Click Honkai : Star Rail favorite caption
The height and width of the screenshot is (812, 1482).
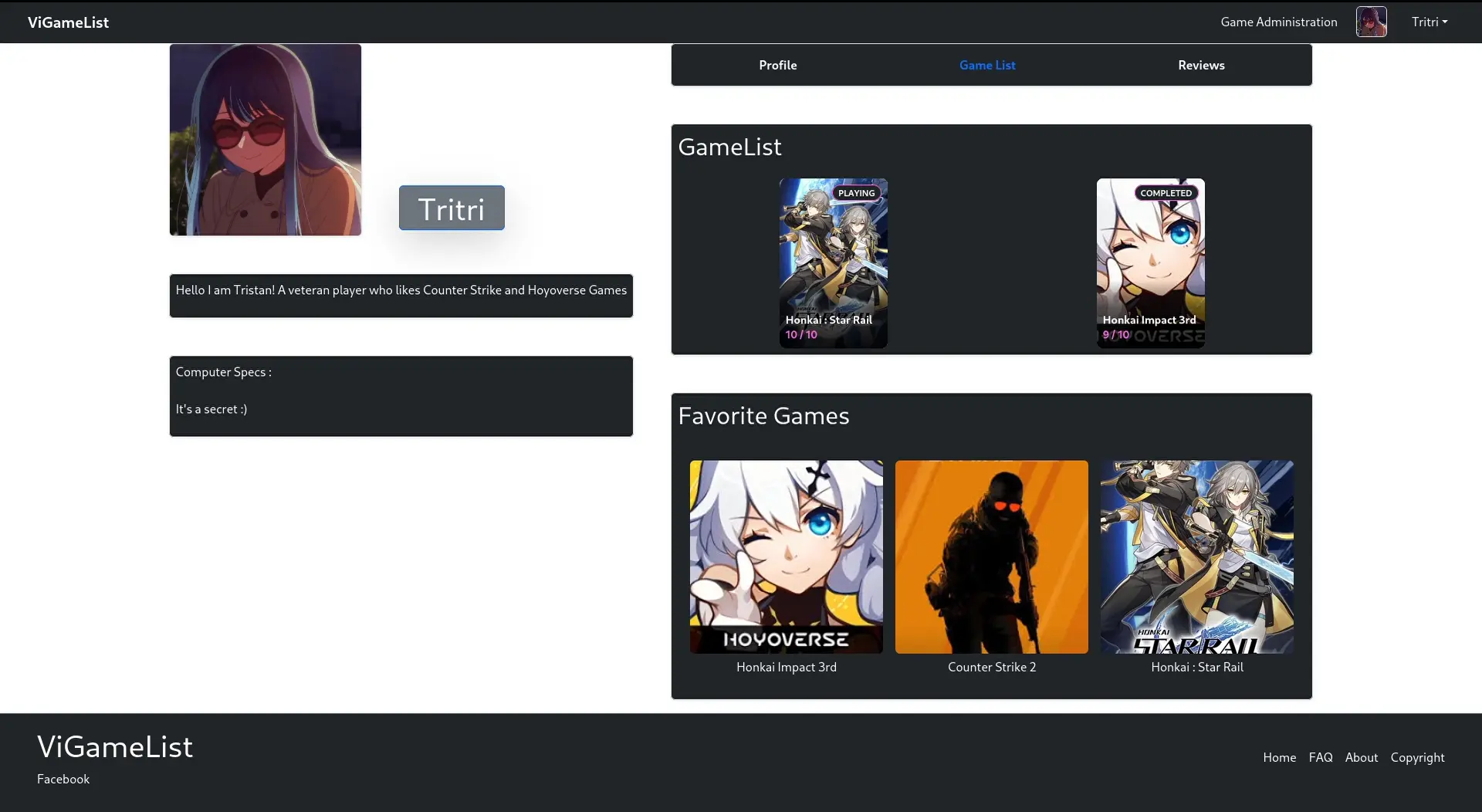click(1196, 668)
